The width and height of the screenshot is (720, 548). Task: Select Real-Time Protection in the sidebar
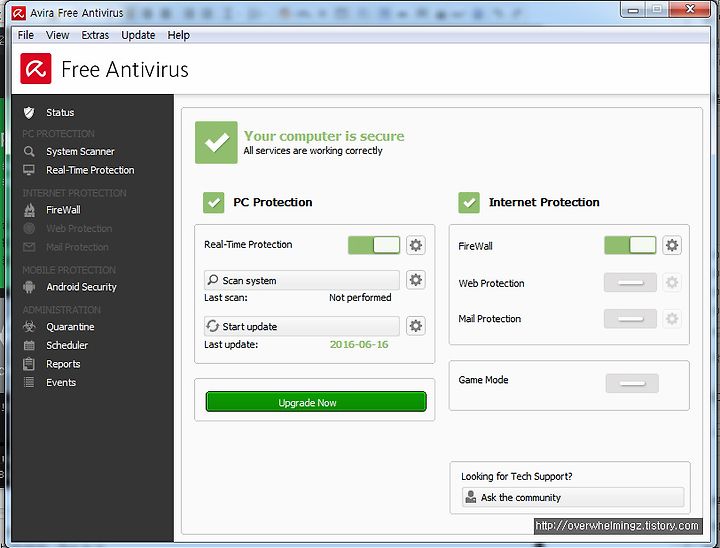(x=90, y=170)
